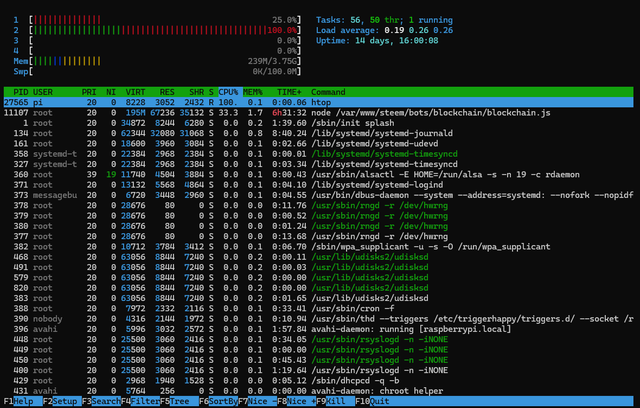Select the rsyslogd row with PID 400
This screenshot has width=640, height=408.
click(x=318, y=370)
